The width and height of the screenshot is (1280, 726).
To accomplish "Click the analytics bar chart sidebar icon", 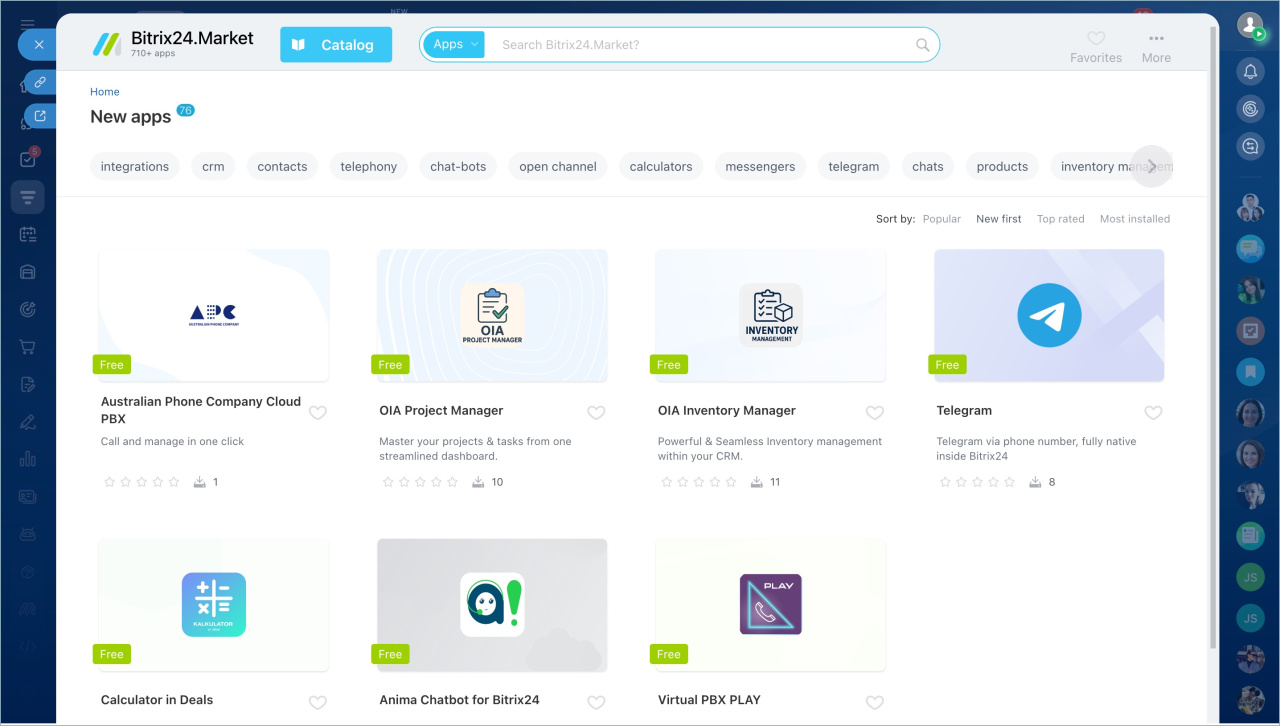I will click(28, 459).
